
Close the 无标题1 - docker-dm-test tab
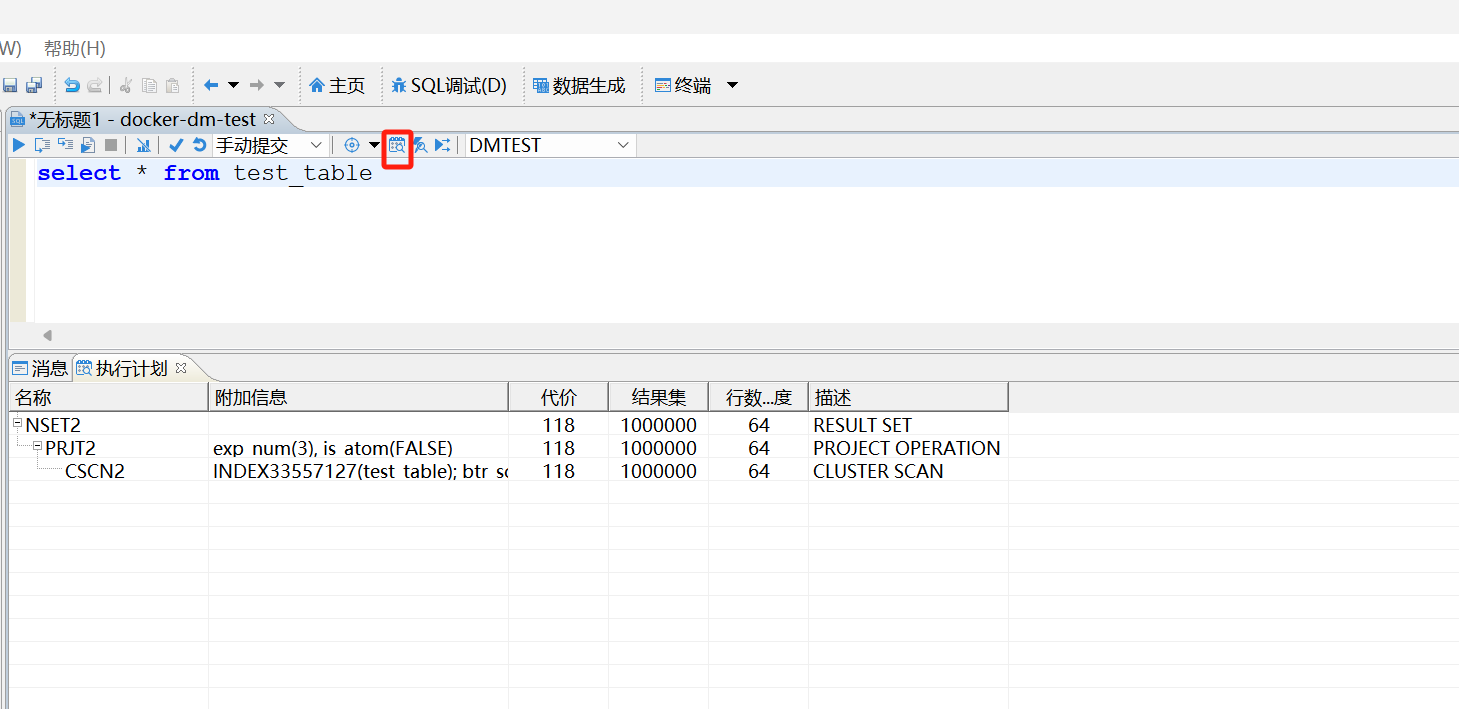268,119
